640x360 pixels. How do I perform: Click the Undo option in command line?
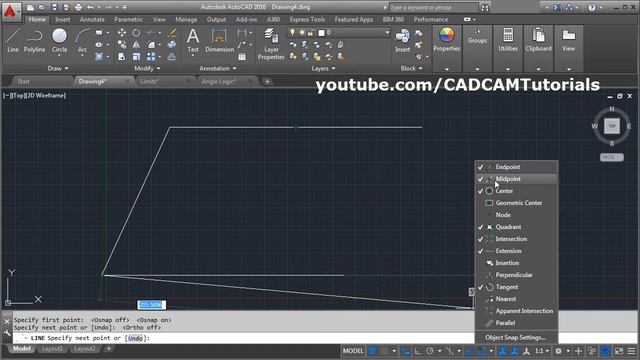pyautogui.click(x=136, y=338)
